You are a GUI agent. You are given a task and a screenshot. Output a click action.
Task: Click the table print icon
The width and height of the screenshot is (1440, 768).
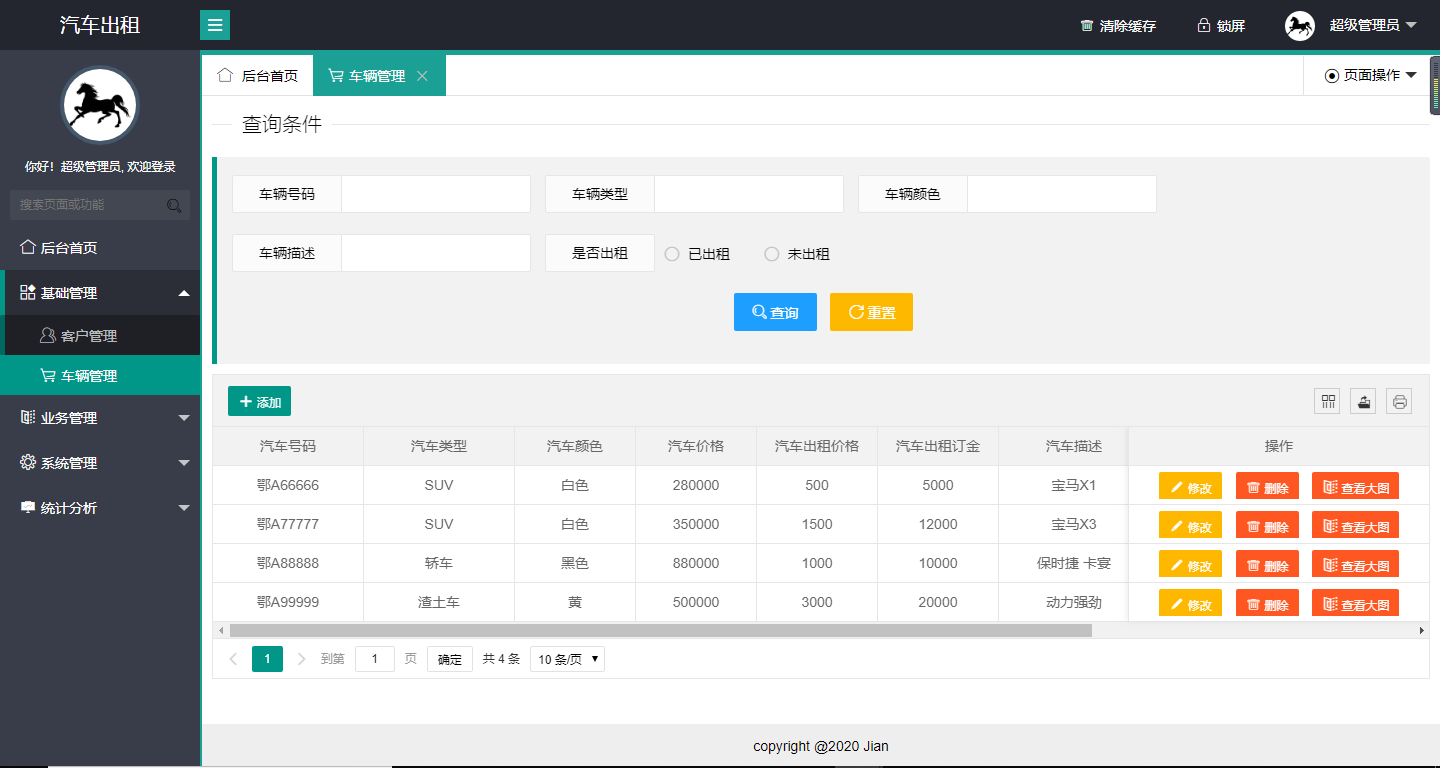tap(1399, 401)
